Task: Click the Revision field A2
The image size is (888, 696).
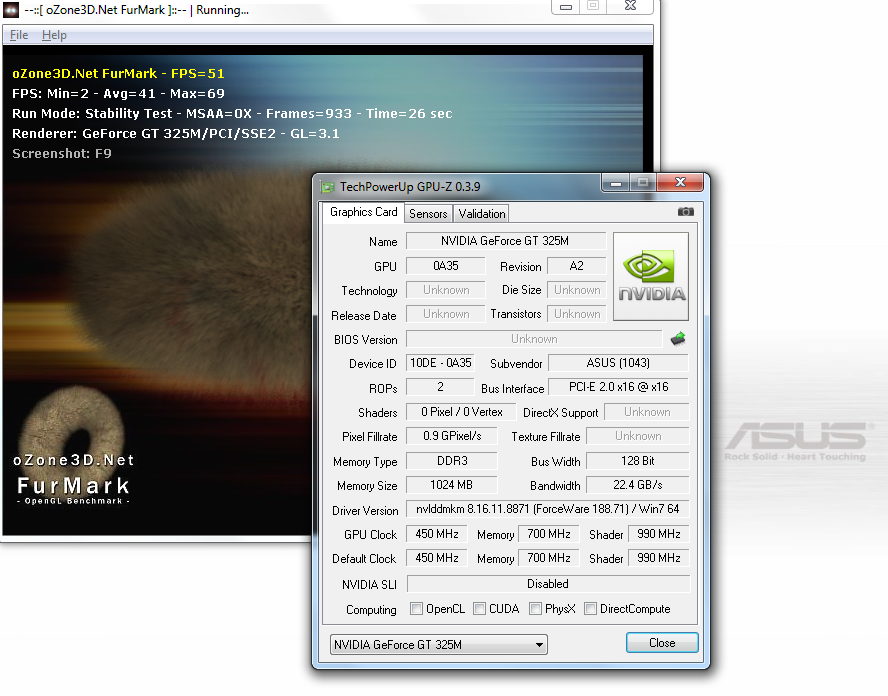Action: pos(576,266)
